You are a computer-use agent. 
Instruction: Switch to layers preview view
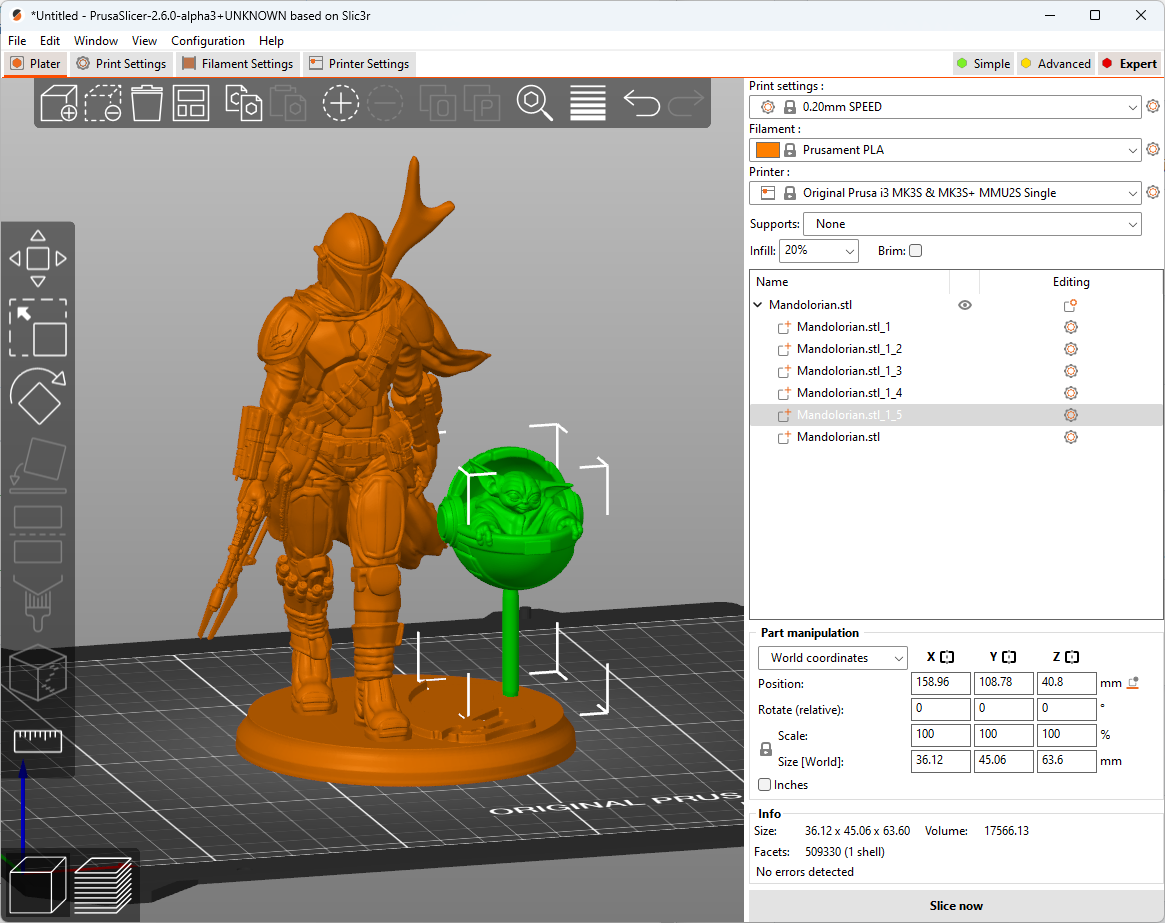pyautogui.click(x=103, y=884)
